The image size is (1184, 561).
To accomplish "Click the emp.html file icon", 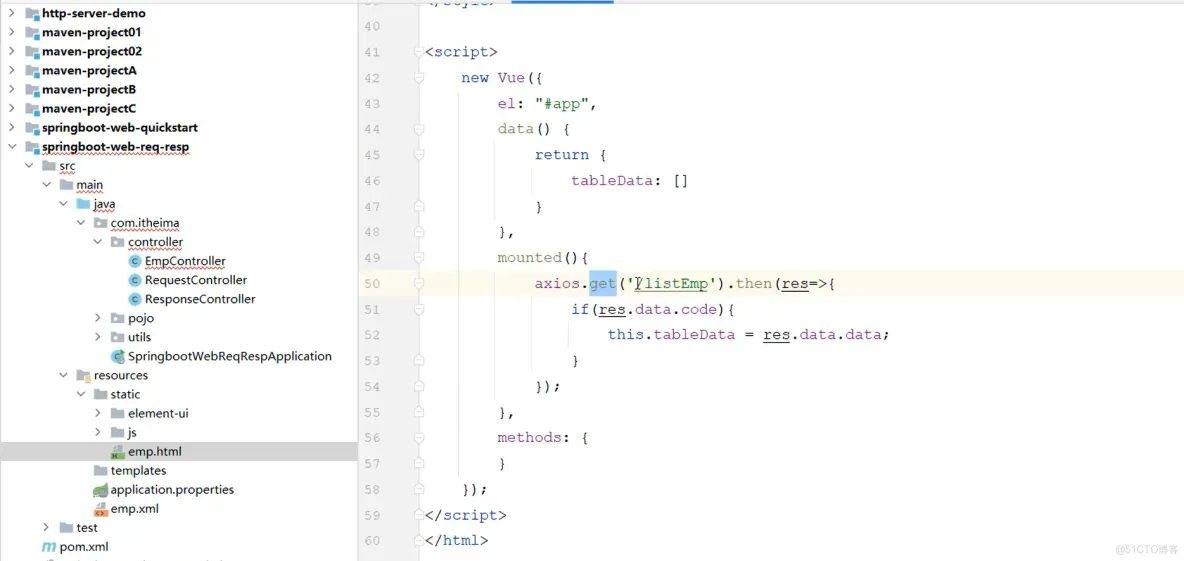I will 118,452.
